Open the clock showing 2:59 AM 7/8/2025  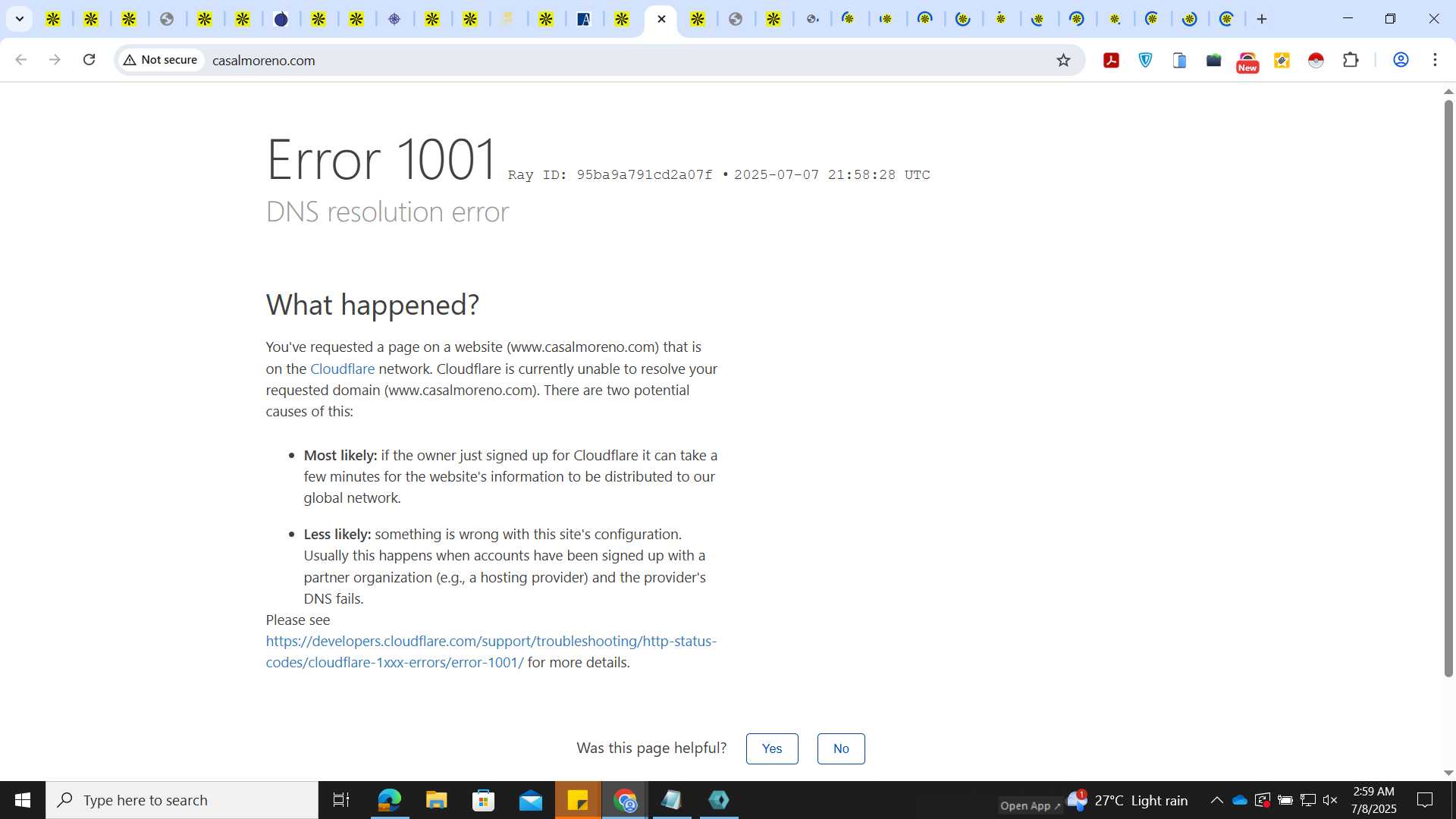pyautogui.click(x=1373, y=800)
